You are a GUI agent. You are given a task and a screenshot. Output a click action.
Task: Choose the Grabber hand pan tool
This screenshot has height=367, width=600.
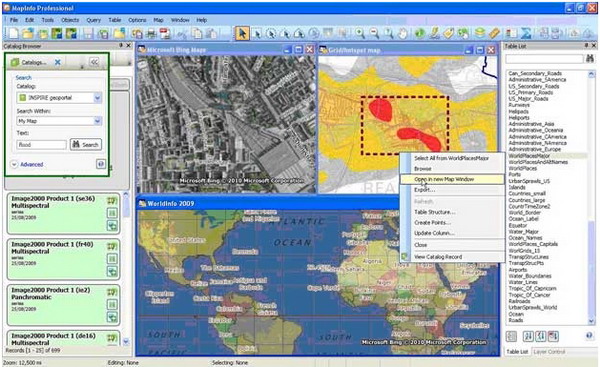(403, 34)
